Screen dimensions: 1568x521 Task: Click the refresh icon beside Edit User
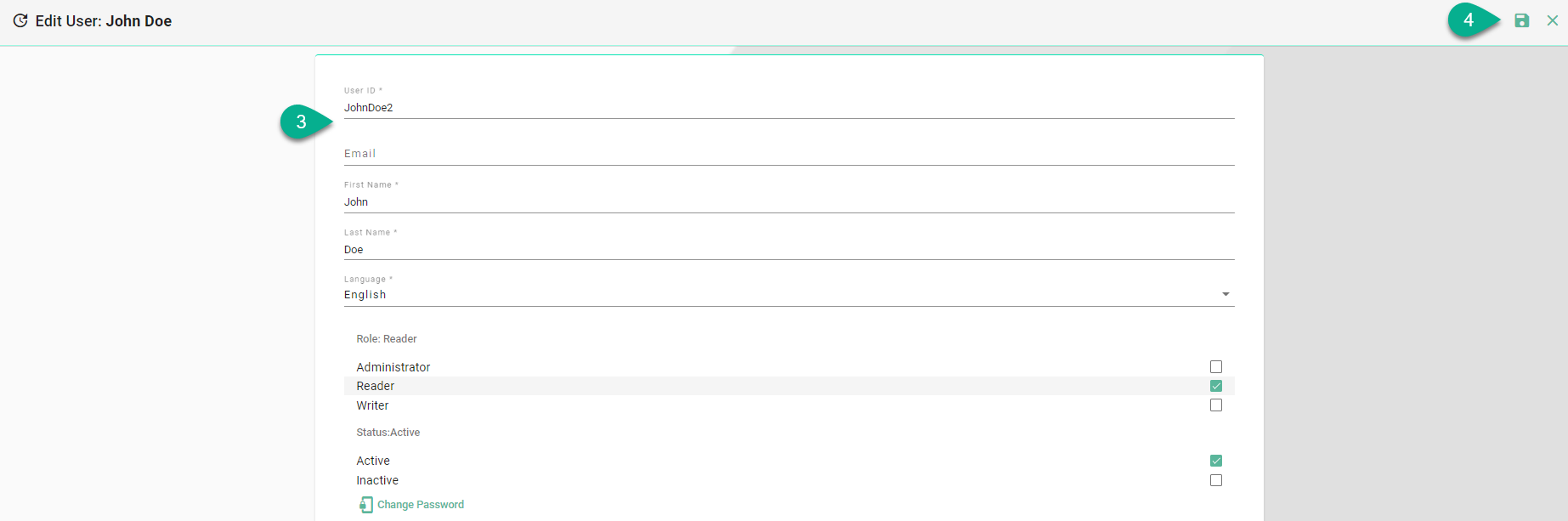[x=20, y=20]
